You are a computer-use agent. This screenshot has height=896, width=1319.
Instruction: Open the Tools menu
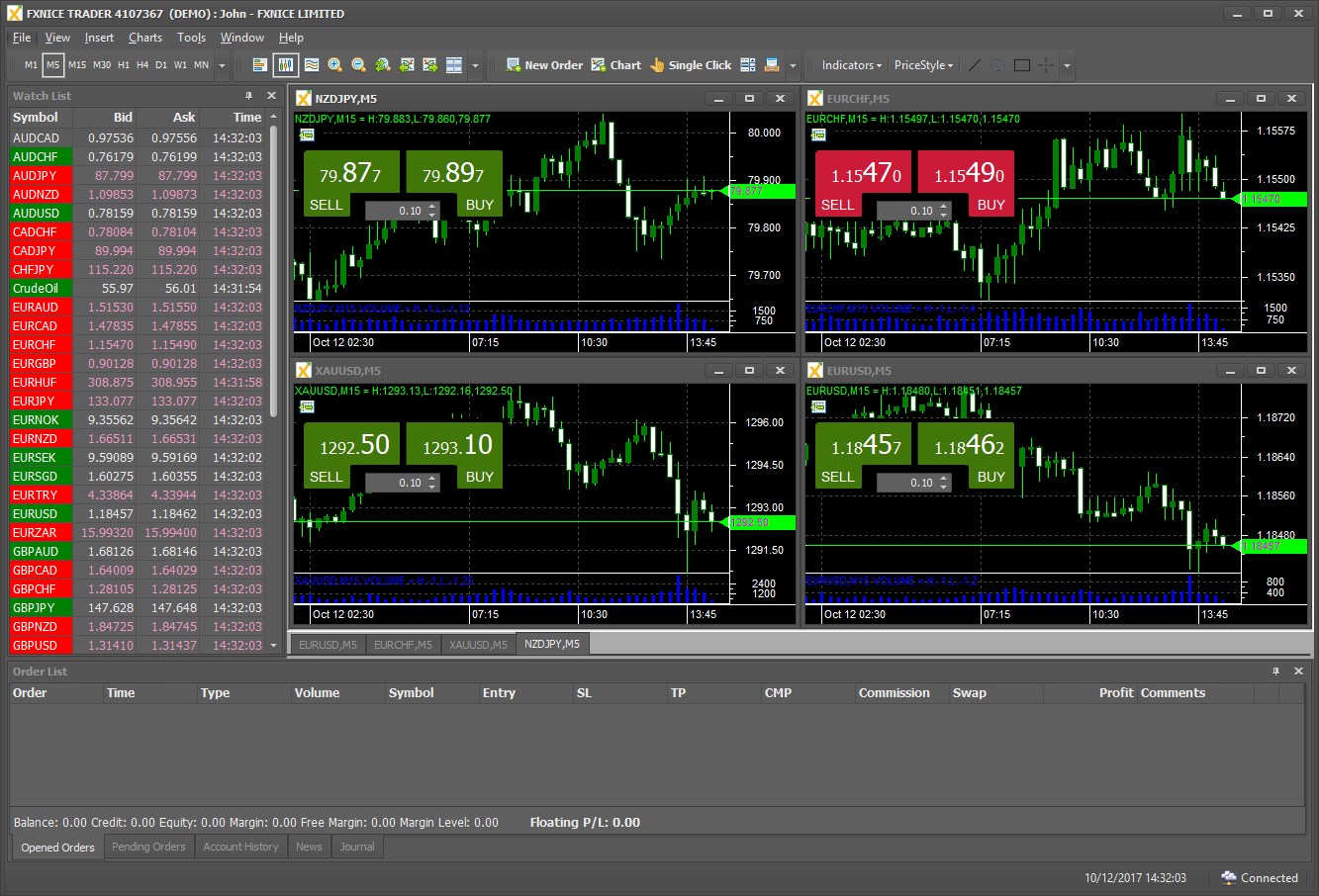191,38
